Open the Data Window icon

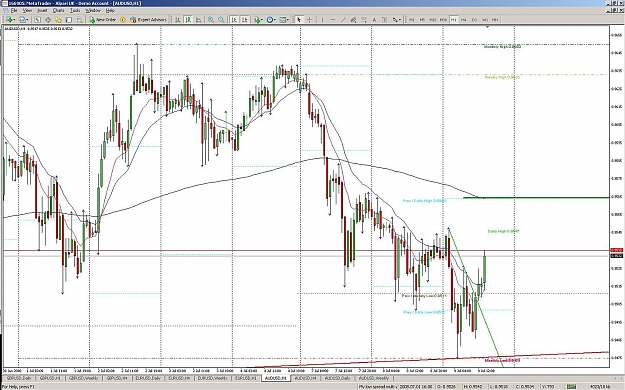pos(48,19)
